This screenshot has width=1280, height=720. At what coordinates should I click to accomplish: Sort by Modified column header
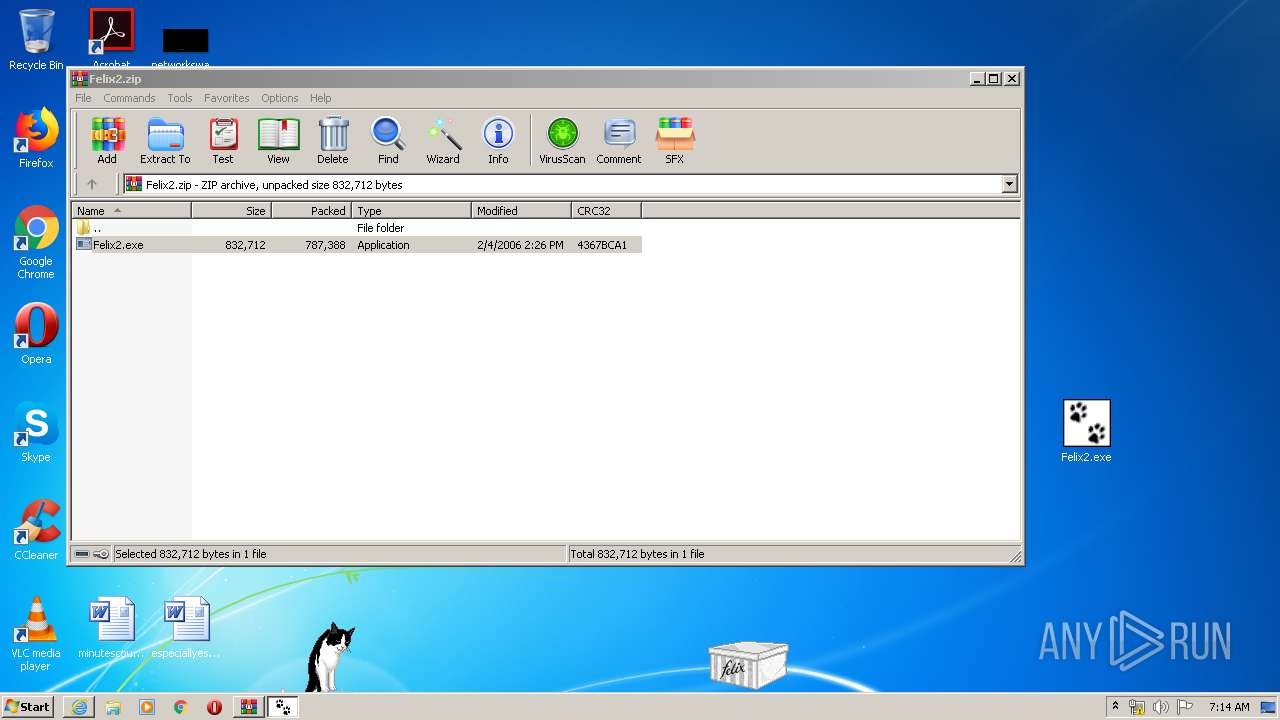point(521,210)
